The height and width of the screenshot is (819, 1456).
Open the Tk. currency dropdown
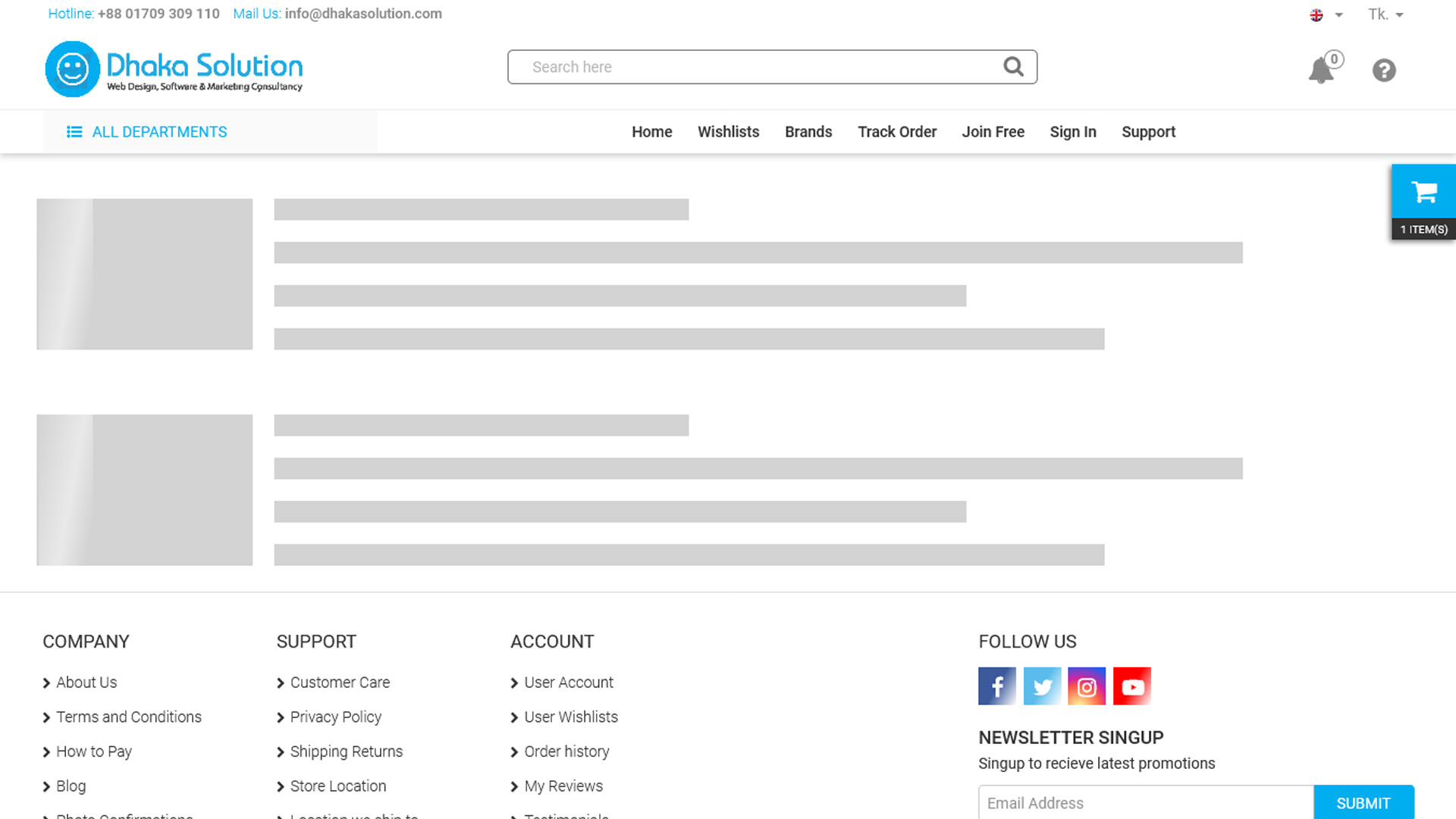click(x=1385, y=14)
